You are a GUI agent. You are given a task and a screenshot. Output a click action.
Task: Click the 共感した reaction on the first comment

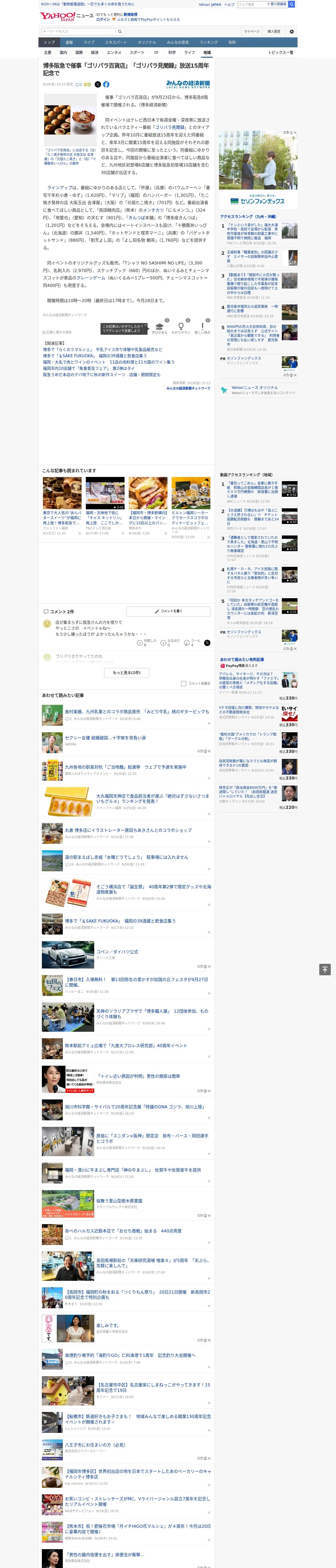click(140, 643)
